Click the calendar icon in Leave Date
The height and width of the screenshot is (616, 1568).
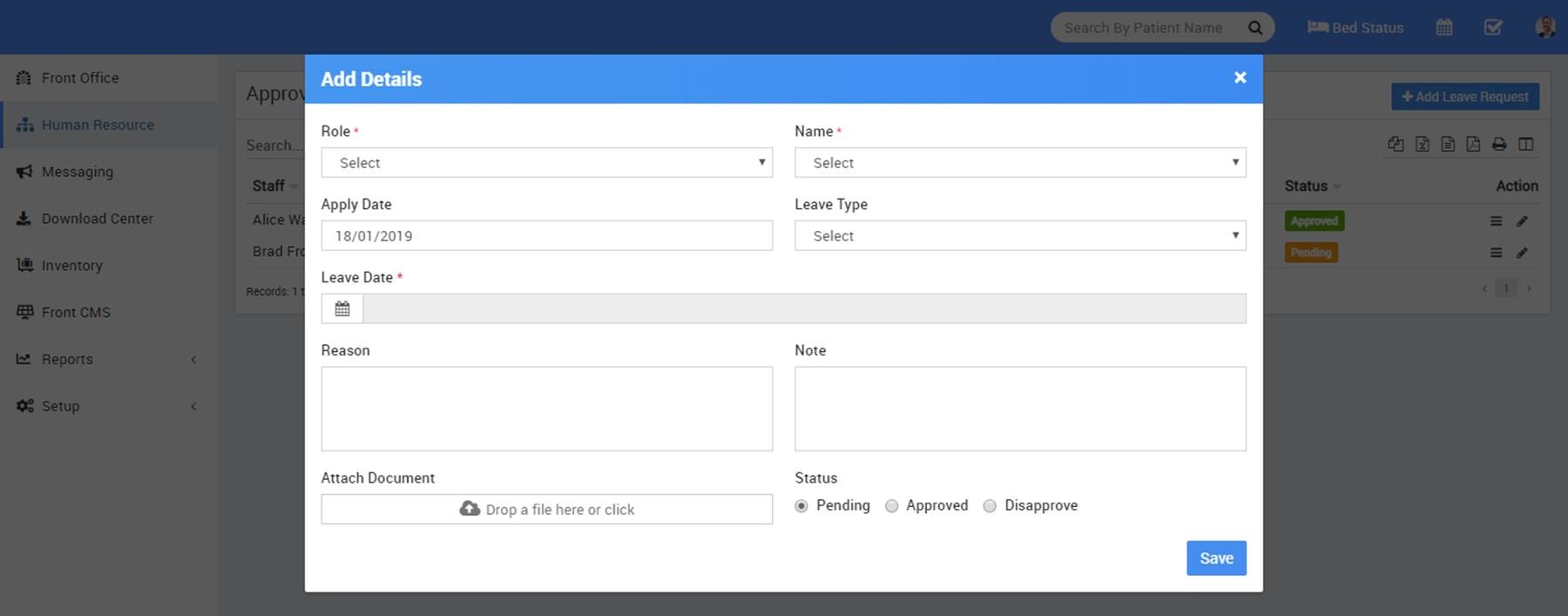[x=342, y=308]
